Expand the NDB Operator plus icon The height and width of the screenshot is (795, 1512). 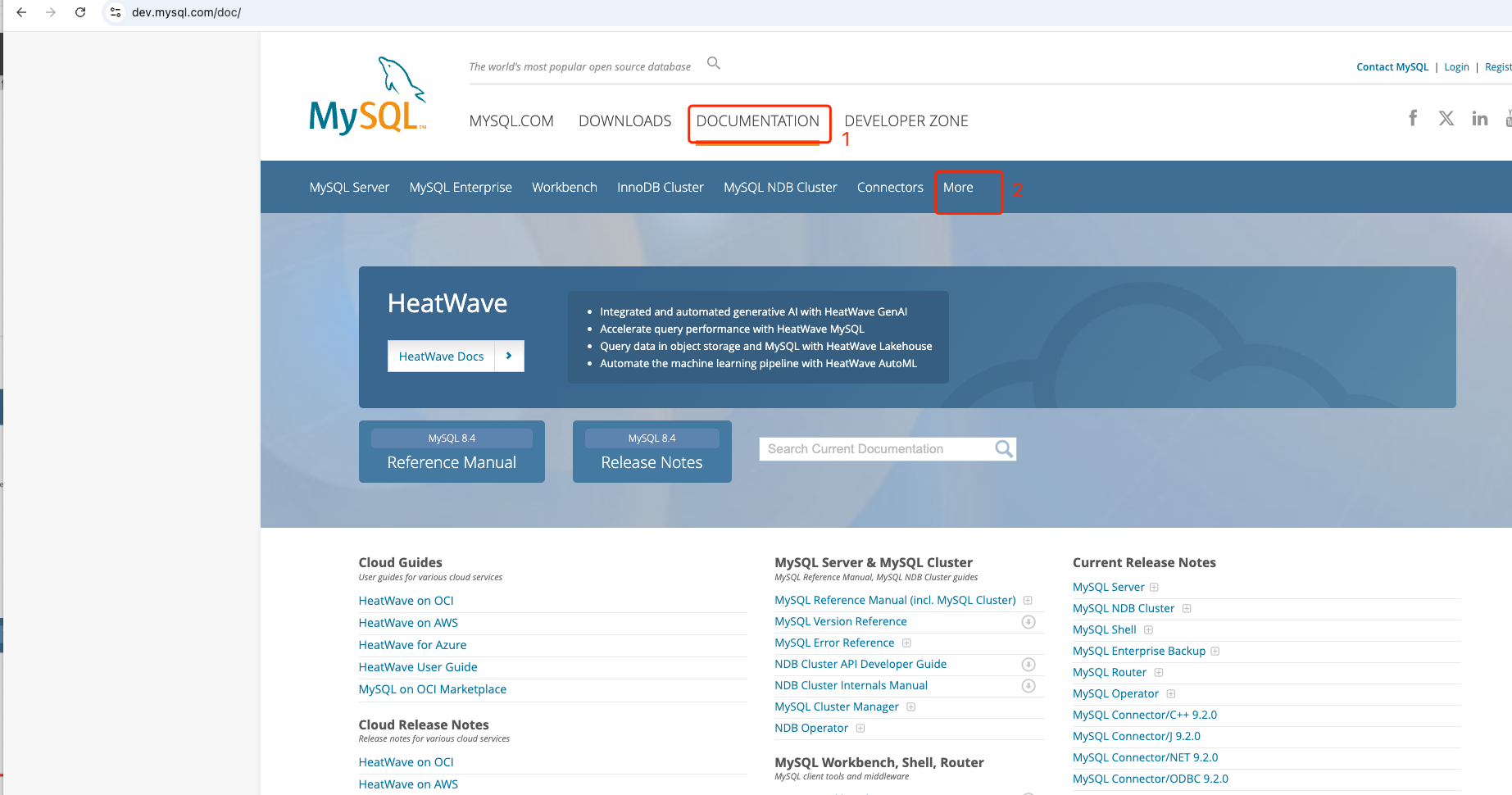point(860,729)
